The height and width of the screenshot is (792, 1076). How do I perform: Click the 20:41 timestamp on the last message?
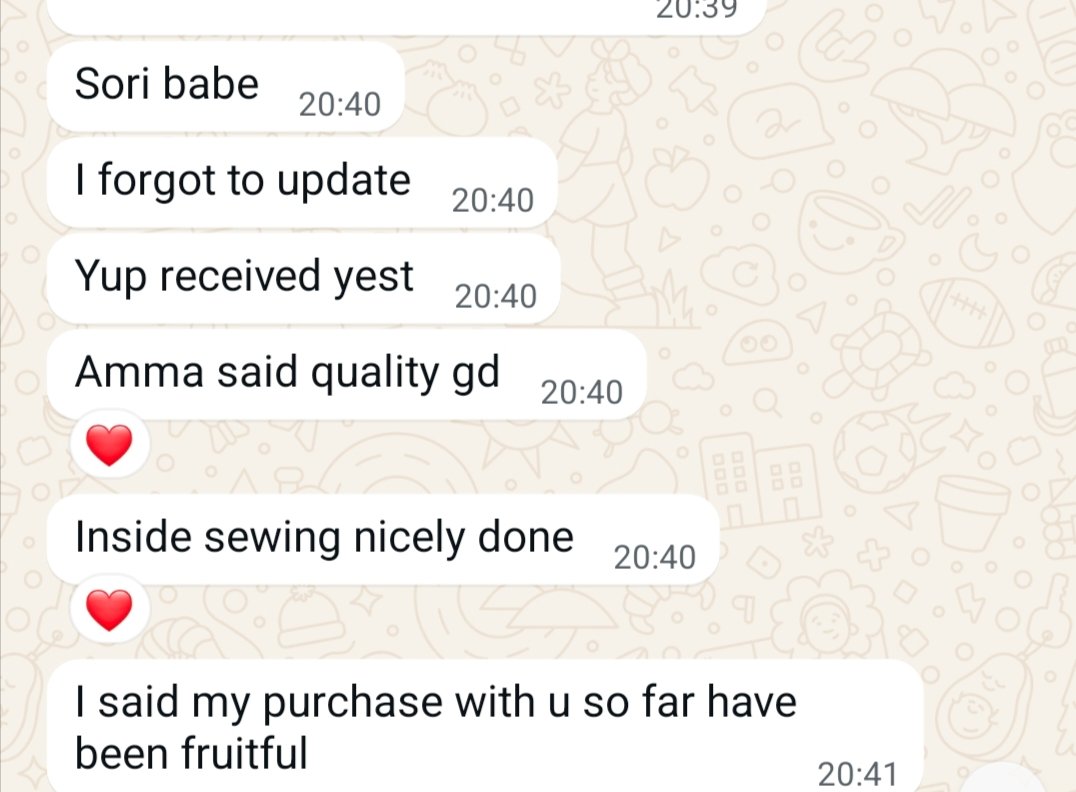858,775
